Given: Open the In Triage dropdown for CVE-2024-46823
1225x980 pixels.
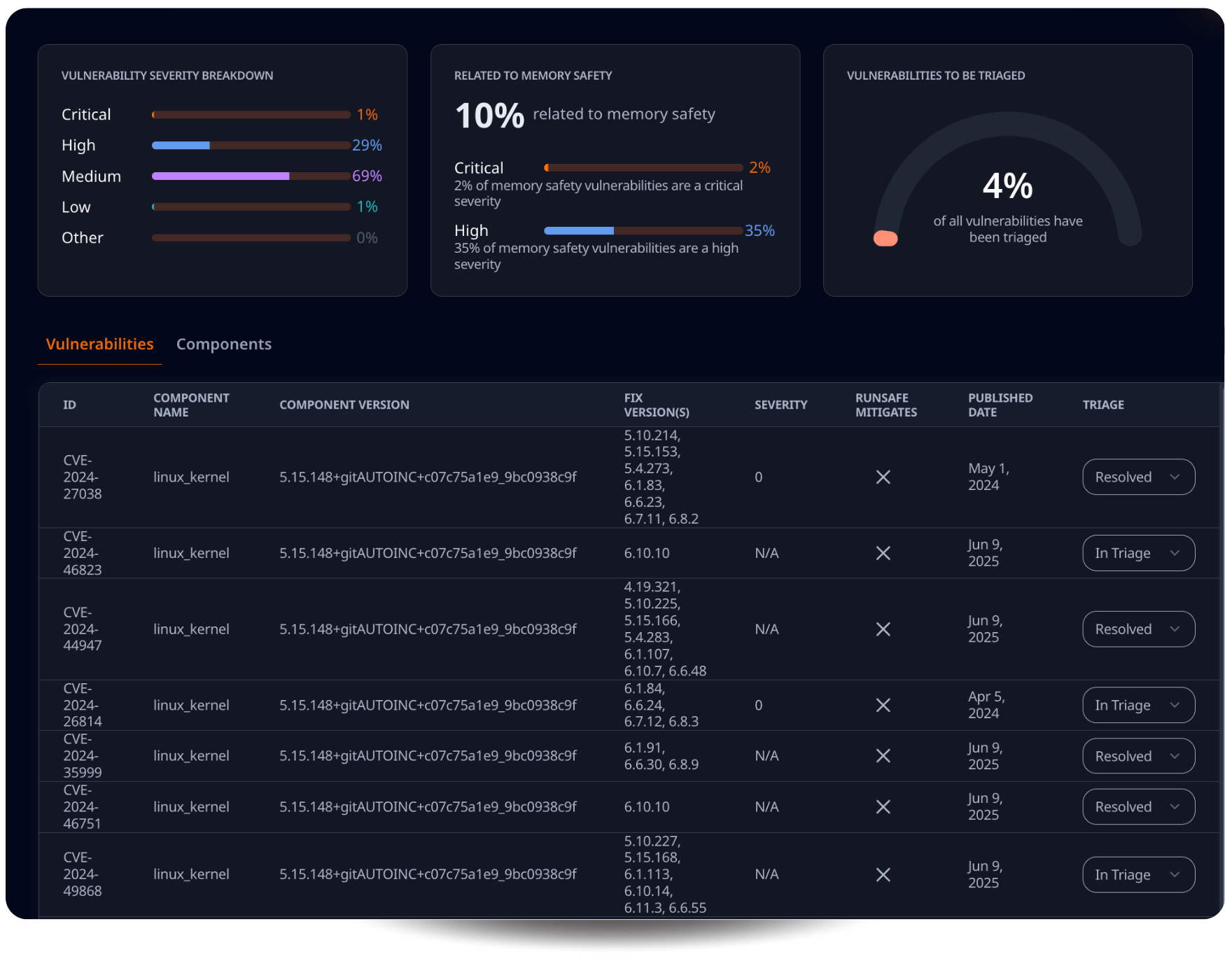Looking at the screenshot, I should [1138, 553].
